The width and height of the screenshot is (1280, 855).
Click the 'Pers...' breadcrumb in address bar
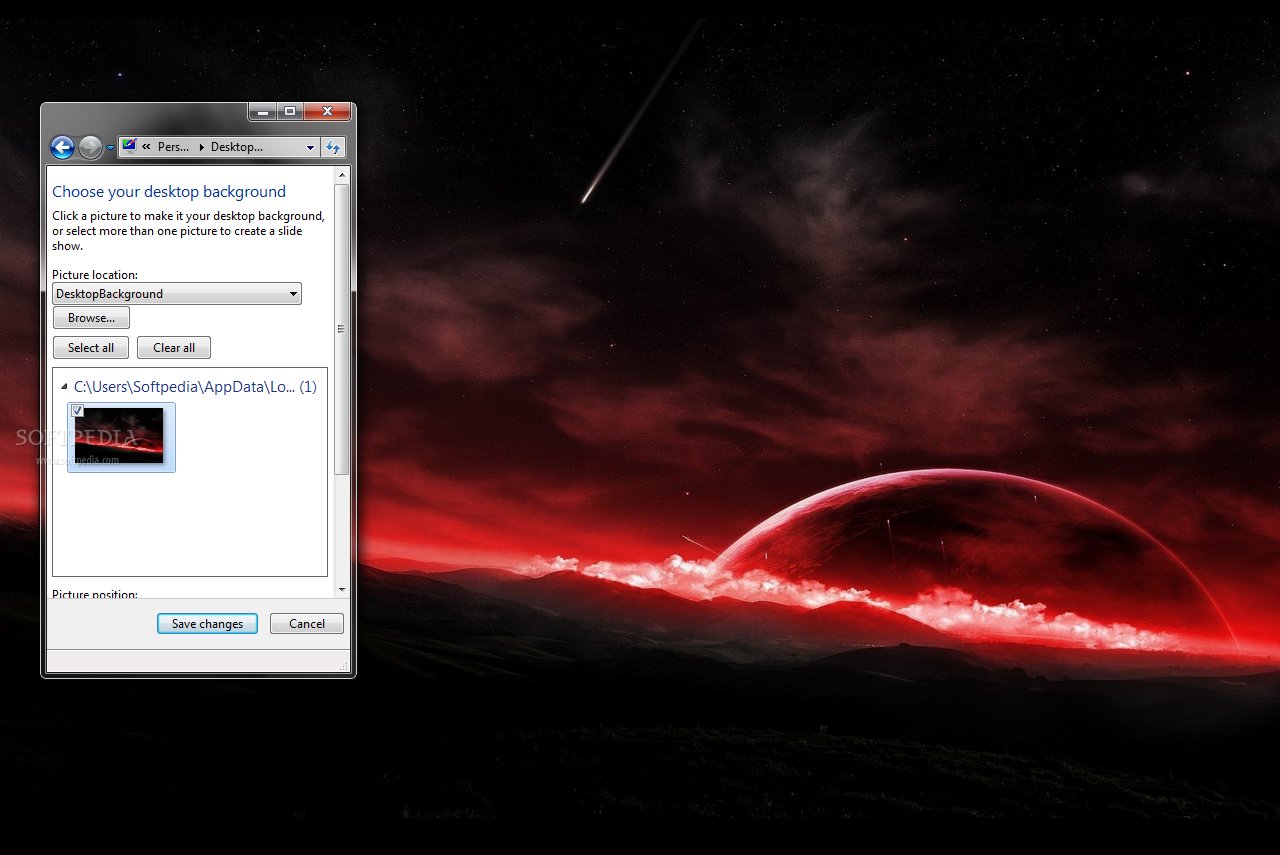tap(174, 147)
